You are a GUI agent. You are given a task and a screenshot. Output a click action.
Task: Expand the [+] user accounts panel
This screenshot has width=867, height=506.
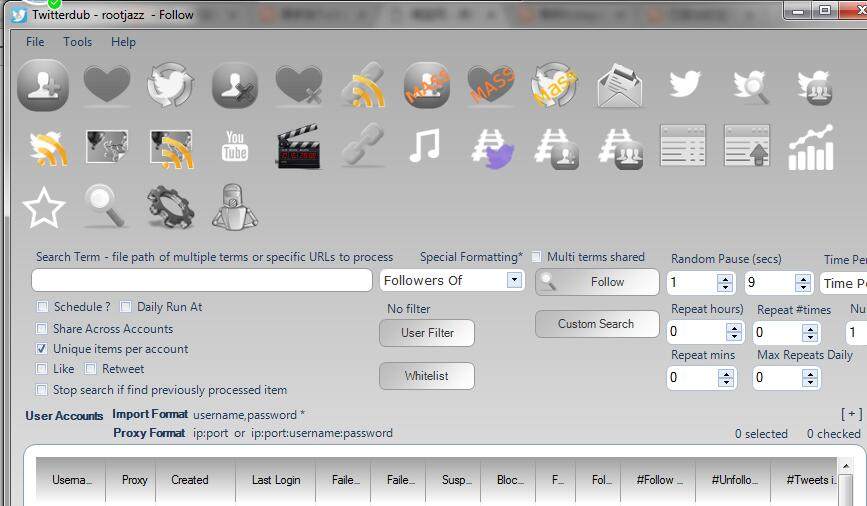(852, 414)
